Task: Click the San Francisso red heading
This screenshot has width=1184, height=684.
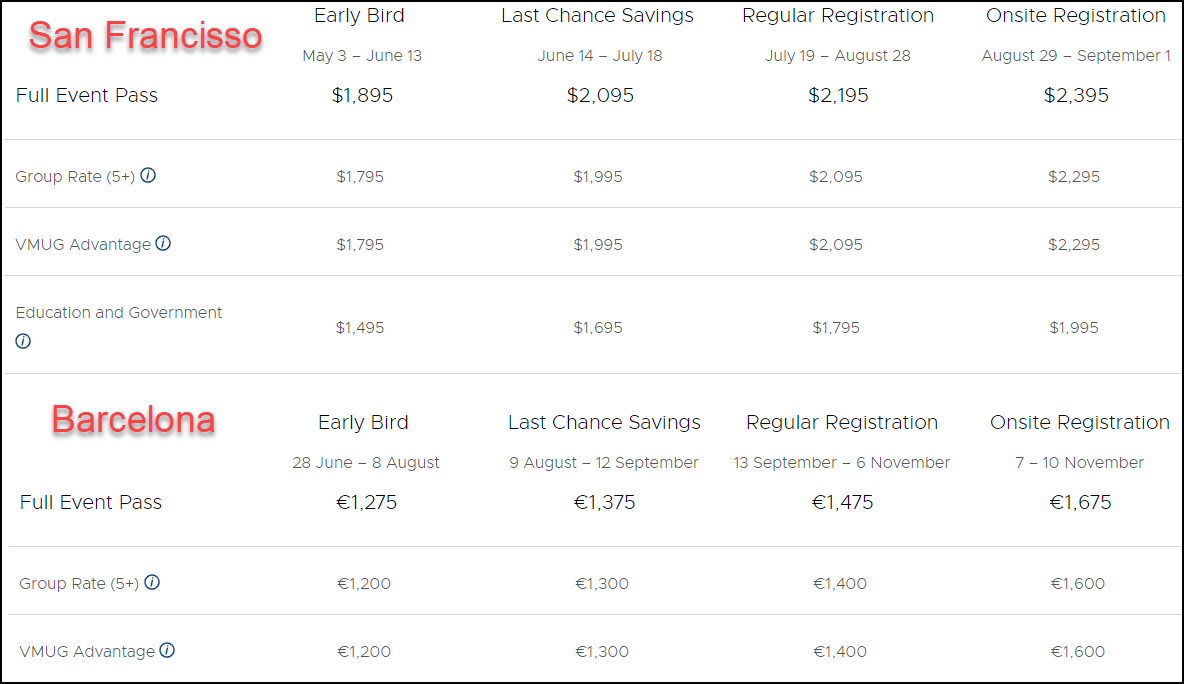Action: click(x=146, y=35)
